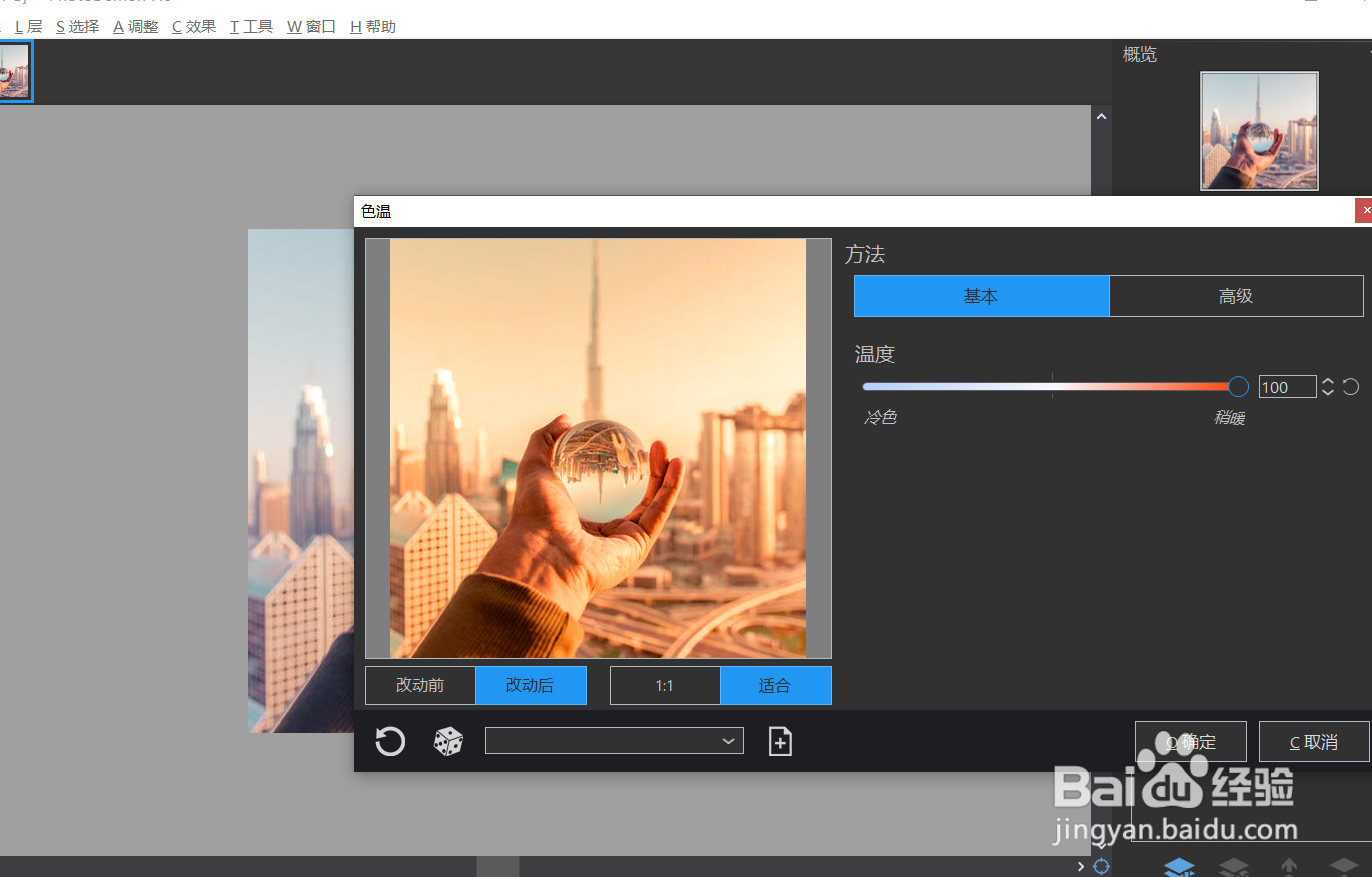Image resolution: width=1372 pixels, height=877 pixels.
Task: Set preview zoom to 适合
Action: pyautogui.click(x=775, y=685)
